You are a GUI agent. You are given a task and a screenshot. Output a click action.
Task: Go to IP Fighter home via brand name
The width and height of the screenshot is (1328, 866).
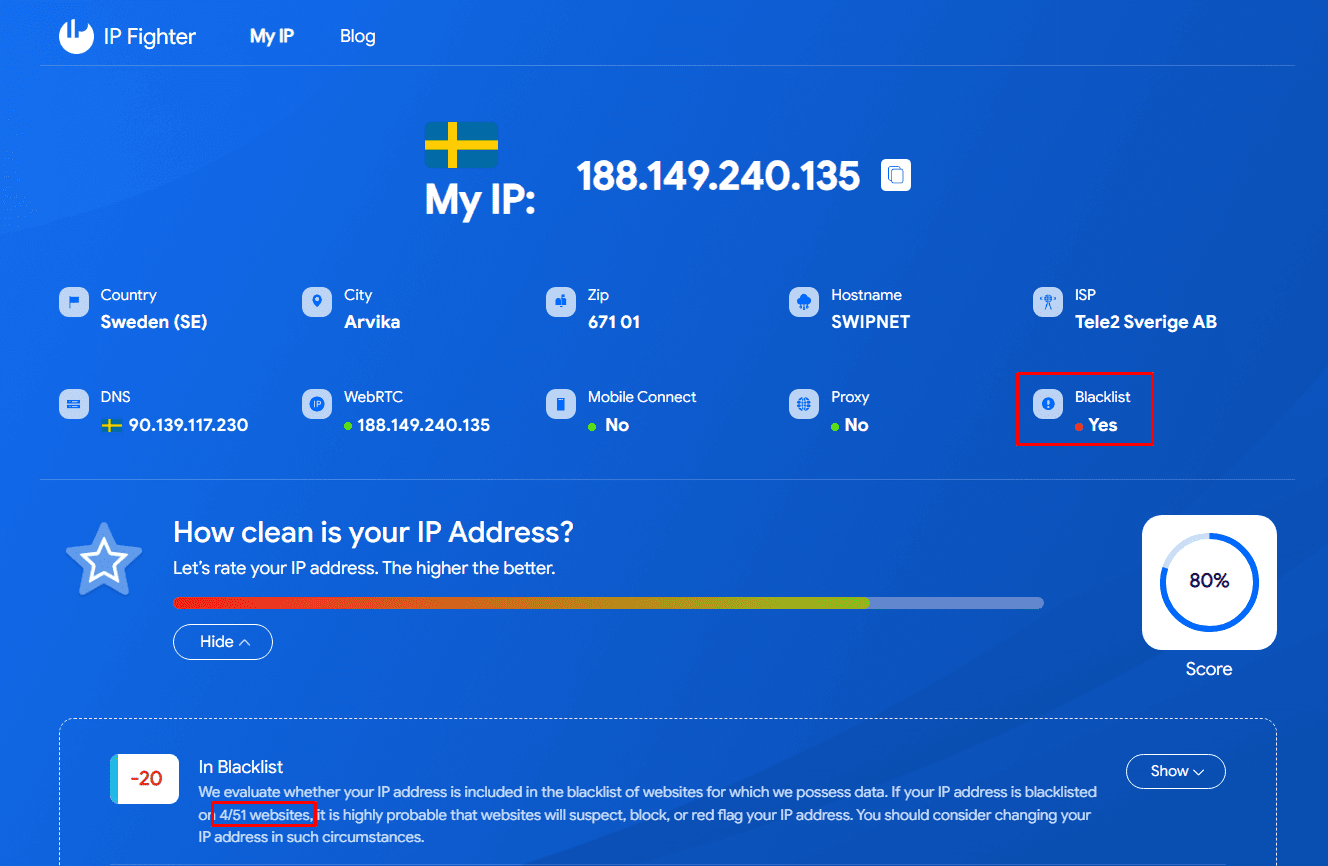(x=150, y=37)
